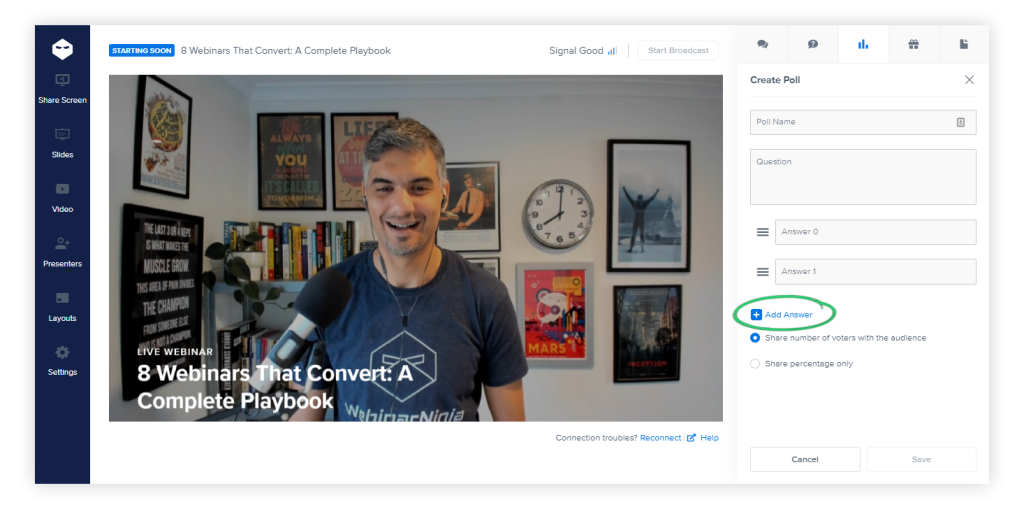Click the Answer 1 input field
This screenshot has height=509, width=1024.
[x=875, y=271]
